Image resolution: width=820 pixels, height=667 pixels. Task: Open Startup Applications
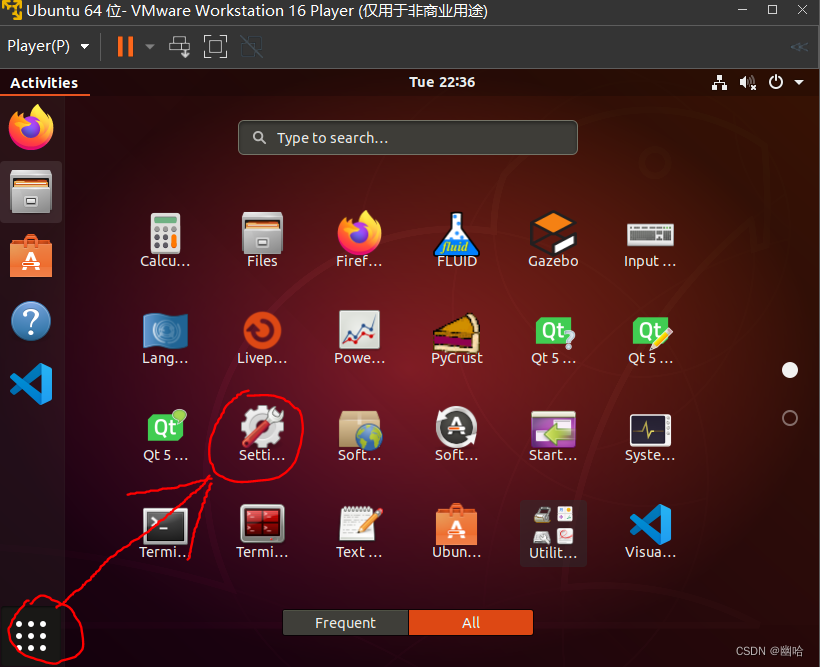[x=553, y=435]
